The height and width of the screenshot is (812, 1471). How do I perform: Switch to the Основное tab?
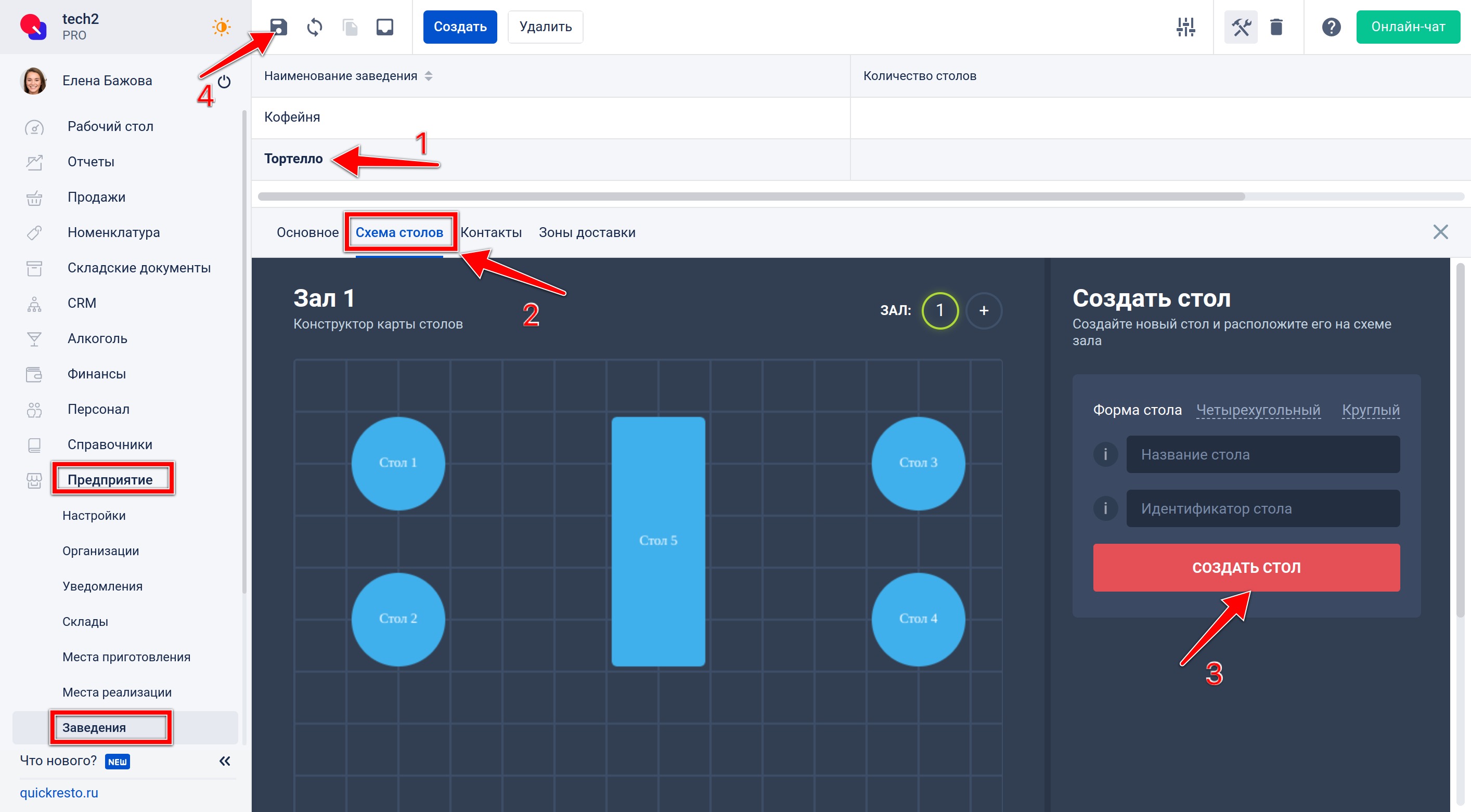(x=307, y=232)
